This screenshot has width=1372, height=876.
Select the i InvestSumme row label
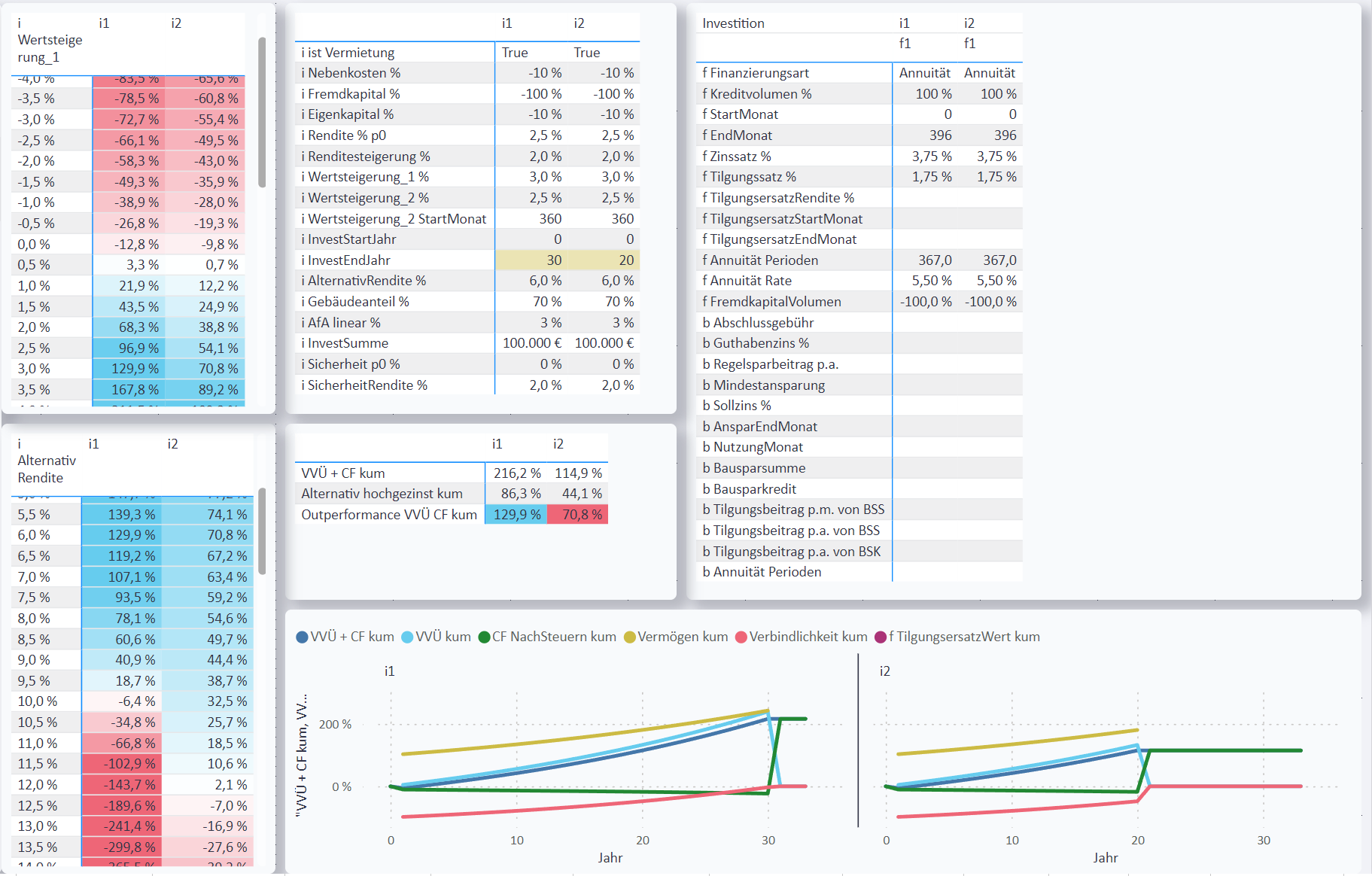click(345, 343)
